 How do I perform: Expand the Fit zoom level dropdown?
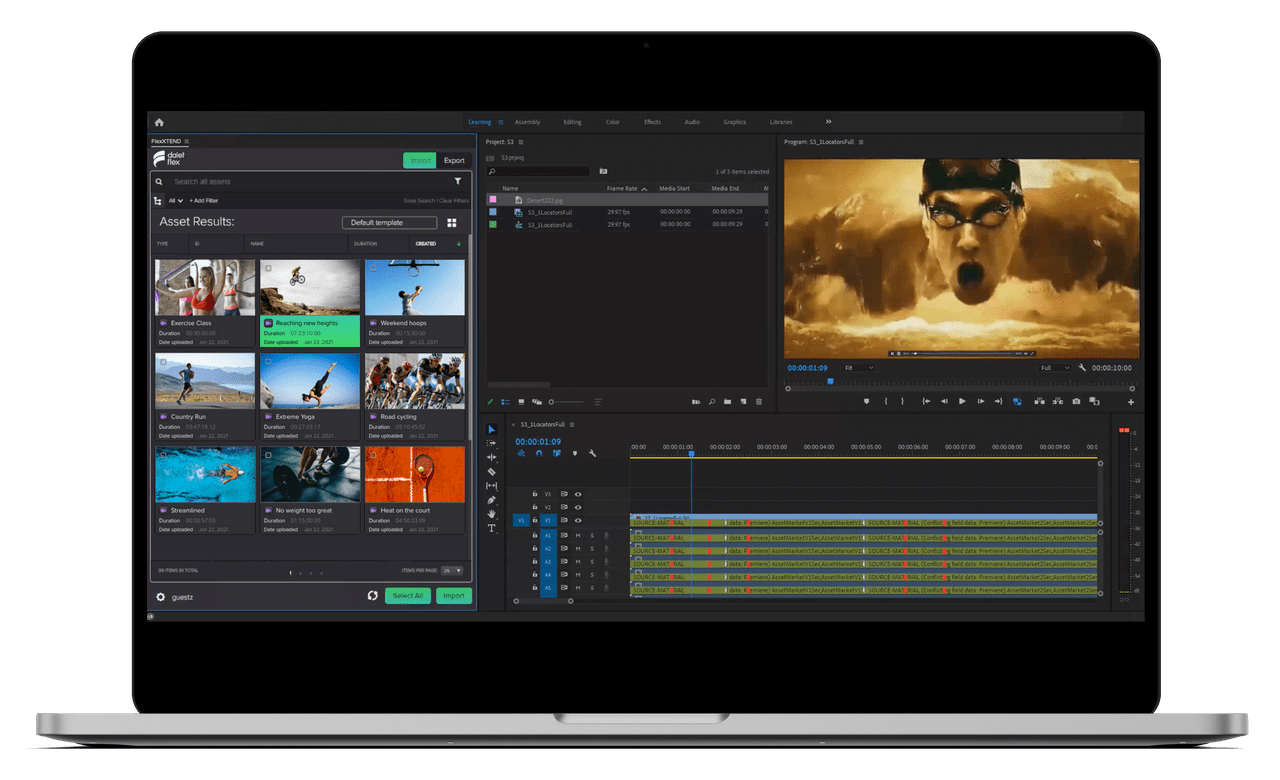859,368
